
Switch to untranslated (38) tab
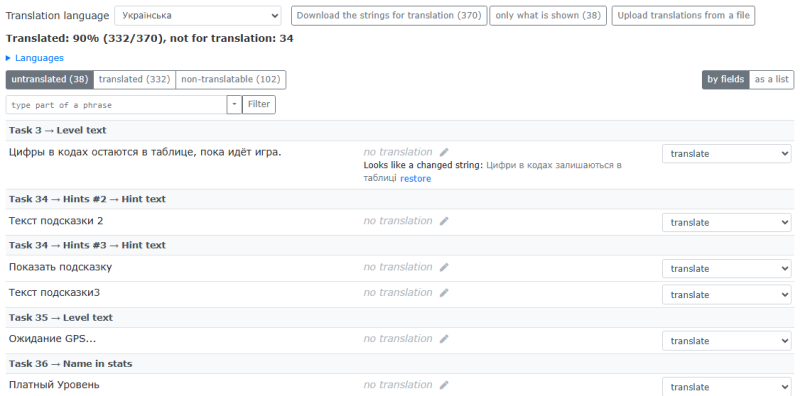49,80
